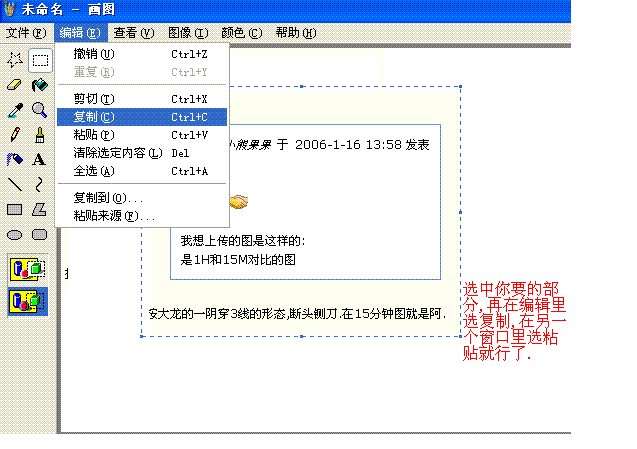Activate the Text tool
This screenshot has width=637, height=449.
pyautogui.click(x=40, y=160)
